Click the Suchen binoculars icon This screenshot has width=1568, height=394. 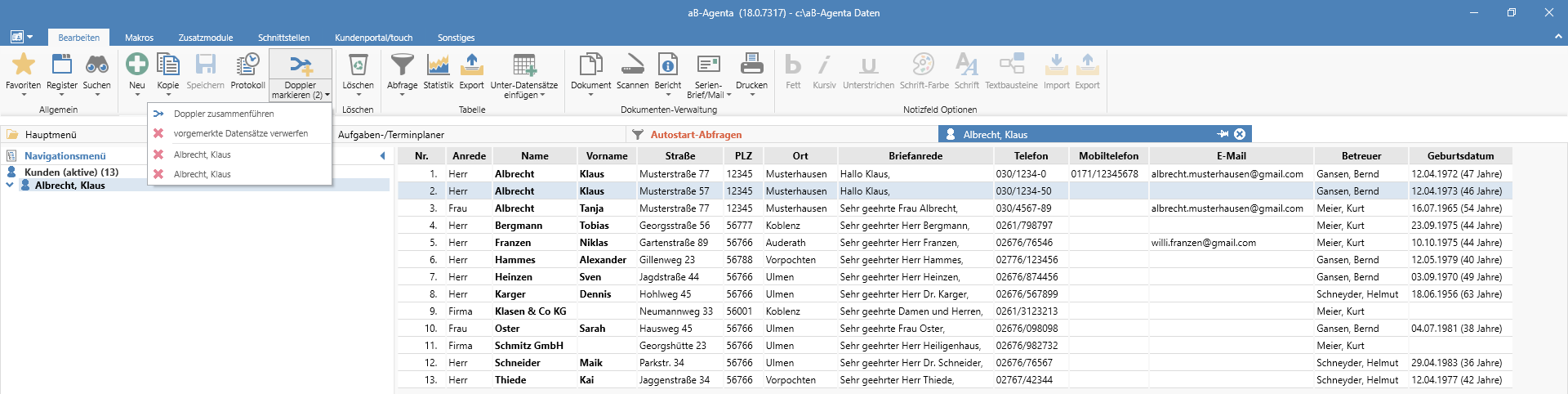96,64
